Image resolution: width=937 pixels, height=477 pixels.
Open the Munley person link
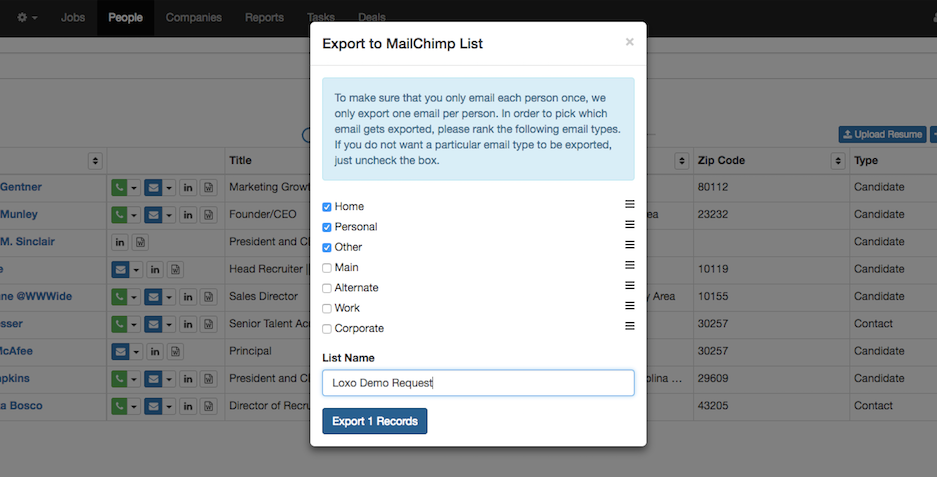click(x=19, y=214)
